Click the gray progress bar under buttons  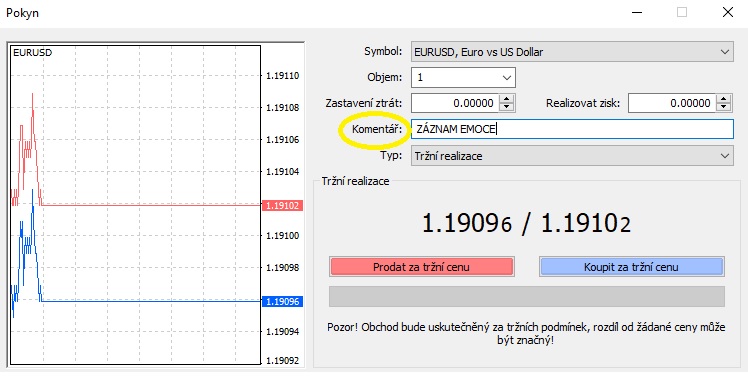527,296
